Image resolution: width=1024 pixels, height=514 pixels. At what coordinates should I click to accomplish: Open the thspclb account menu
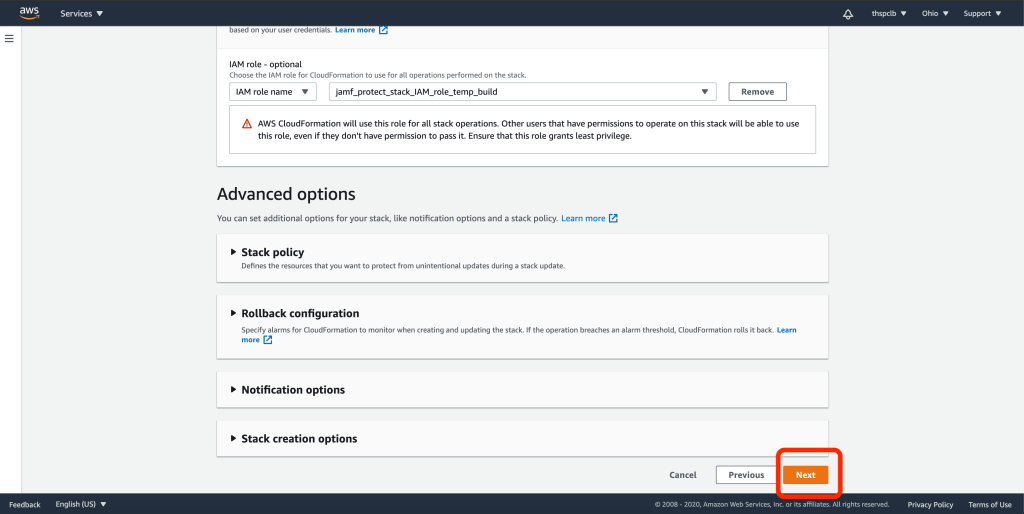click(890, 14)
